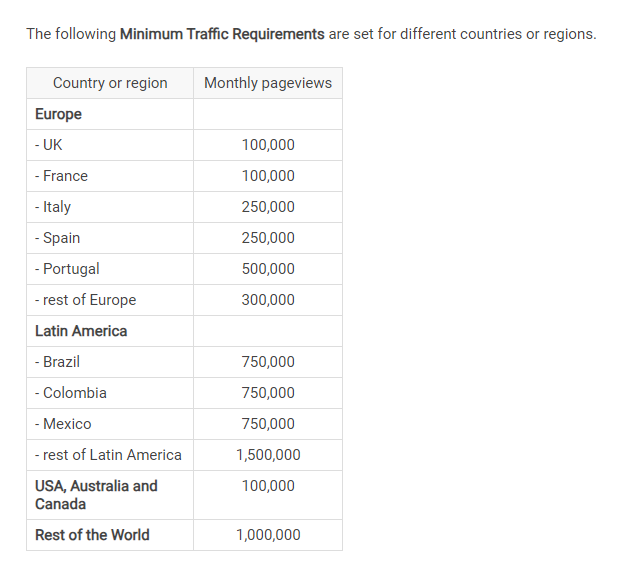Select the Portugal row label
631x565 pixels.
pos(67,269)
